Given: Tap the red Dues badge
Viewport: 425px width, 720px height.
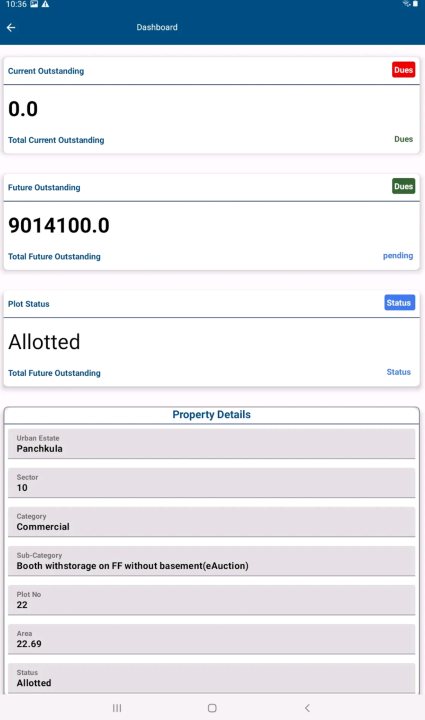Looking at the screenshot, I should point(403,70).
